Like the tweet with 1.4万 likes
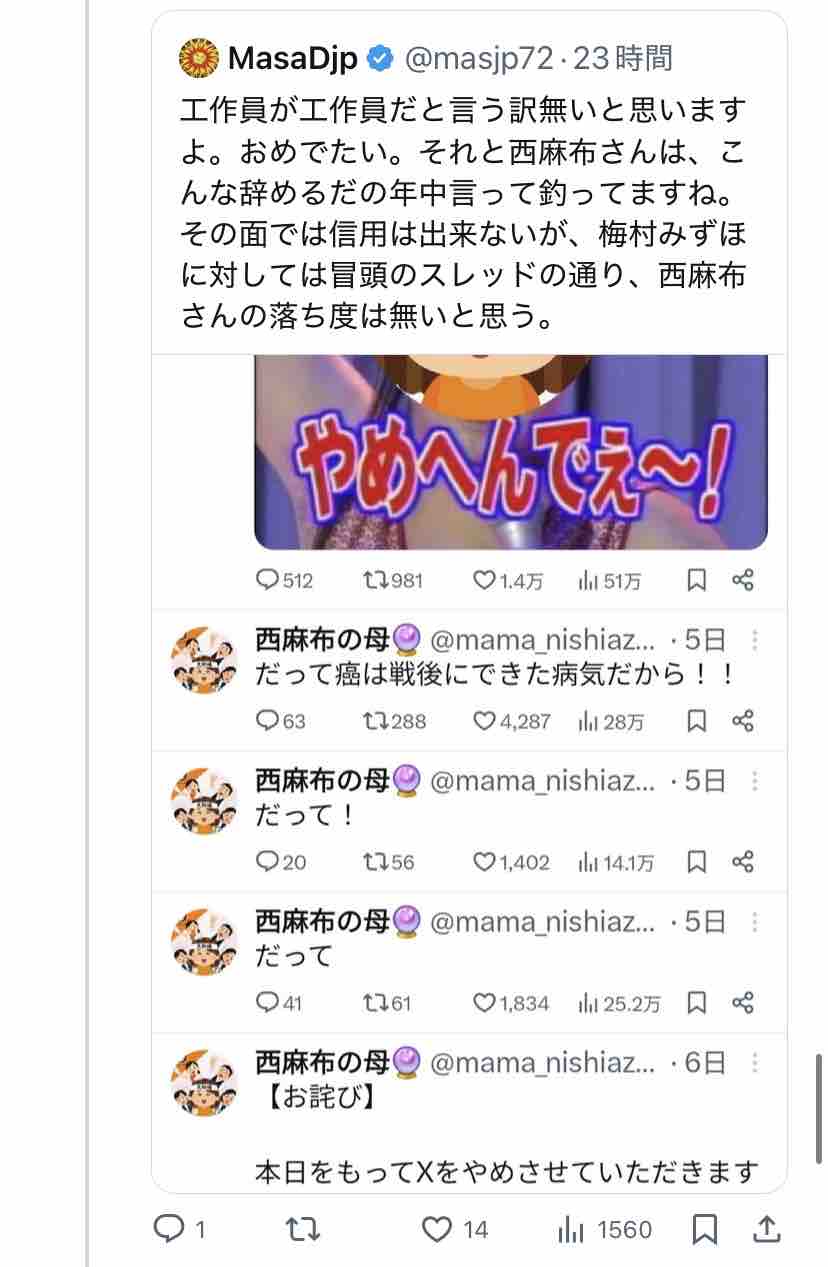The image size is (828, 1267). 506,580
